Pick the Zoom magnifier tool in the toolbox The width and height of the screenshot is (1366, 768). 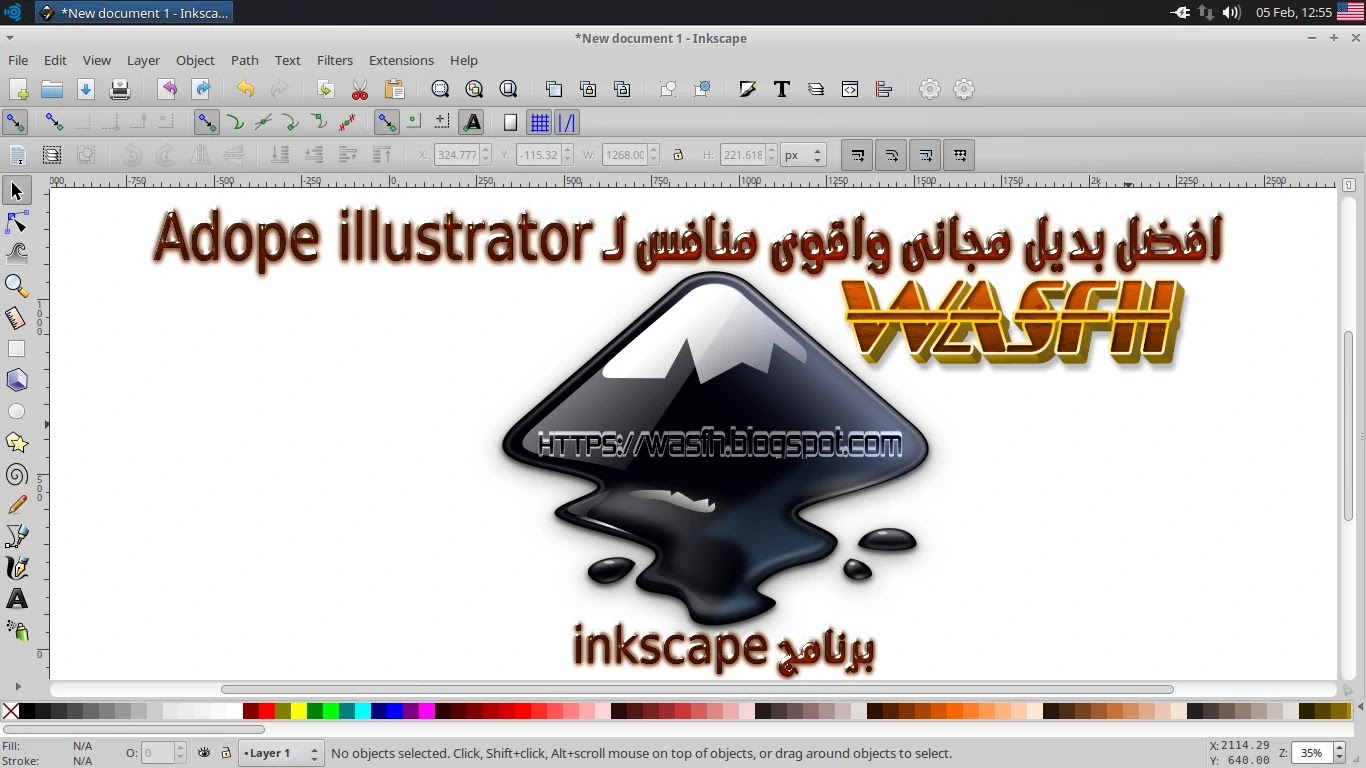coord(16,285)
